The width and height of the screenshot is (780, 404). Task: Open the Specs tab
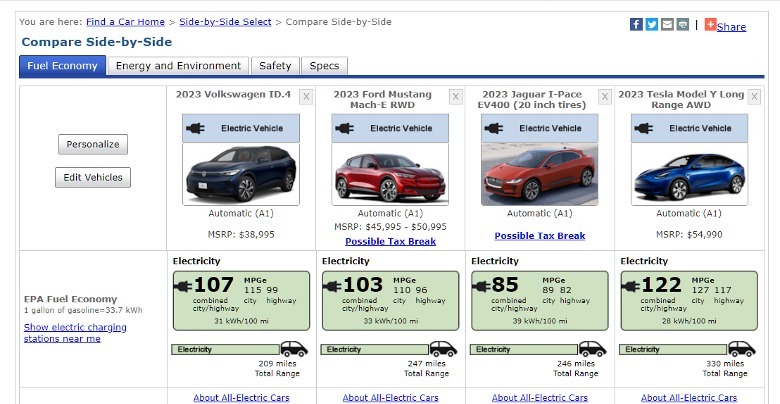click(x=324, y=66)
